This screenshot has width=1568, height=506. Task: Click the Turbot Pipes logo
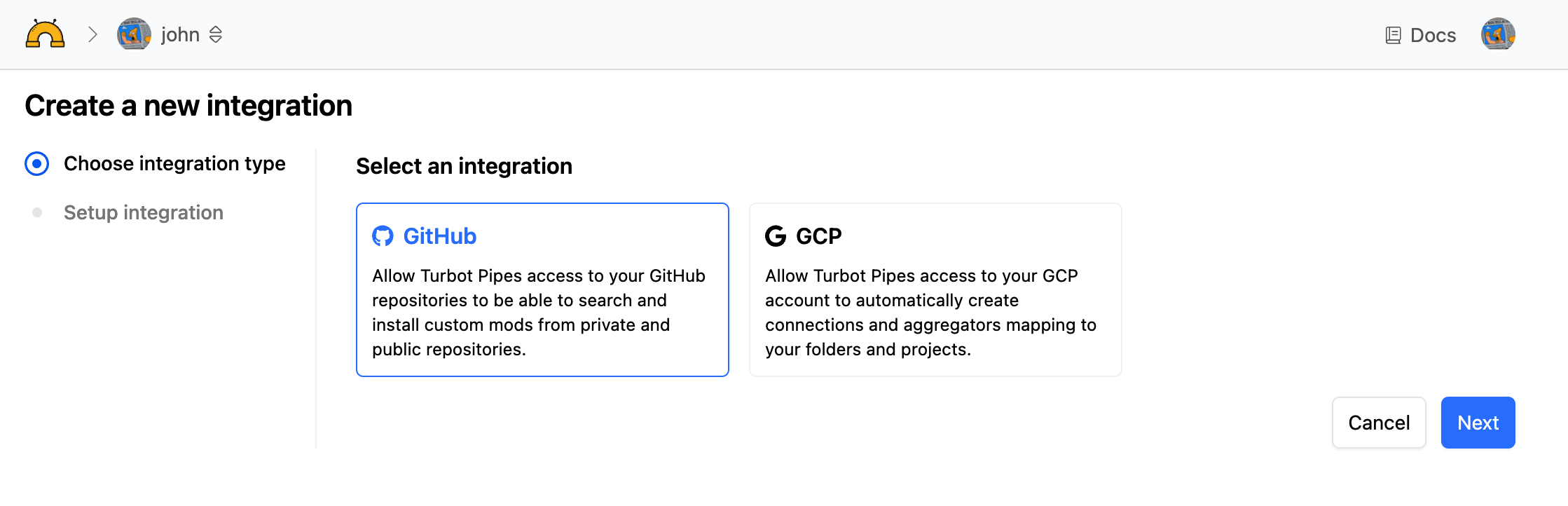(45, 34)
